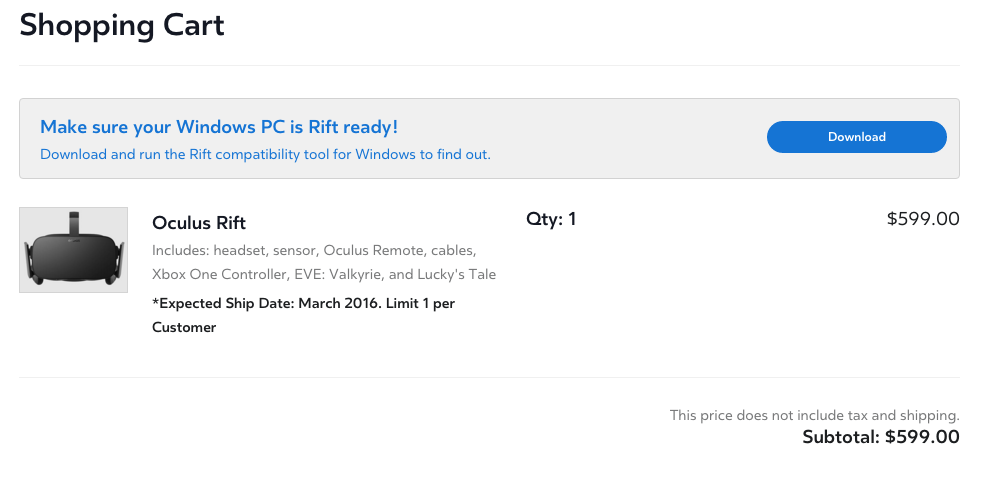Click the $599.00 price in the product row
This screenshot has width=982, height=485.
tap(922, 219)
